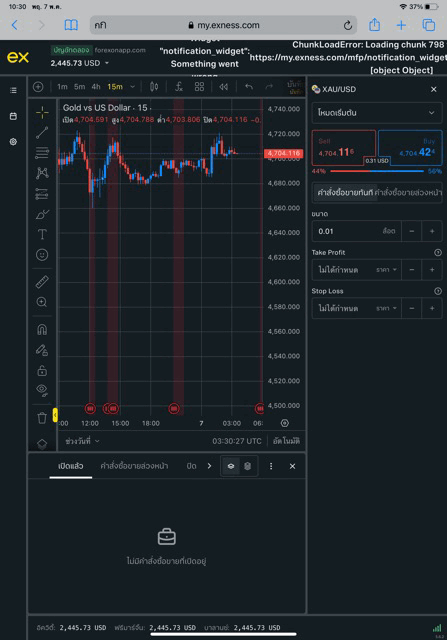Activate the magnet snapping mode

click(42, 329)
